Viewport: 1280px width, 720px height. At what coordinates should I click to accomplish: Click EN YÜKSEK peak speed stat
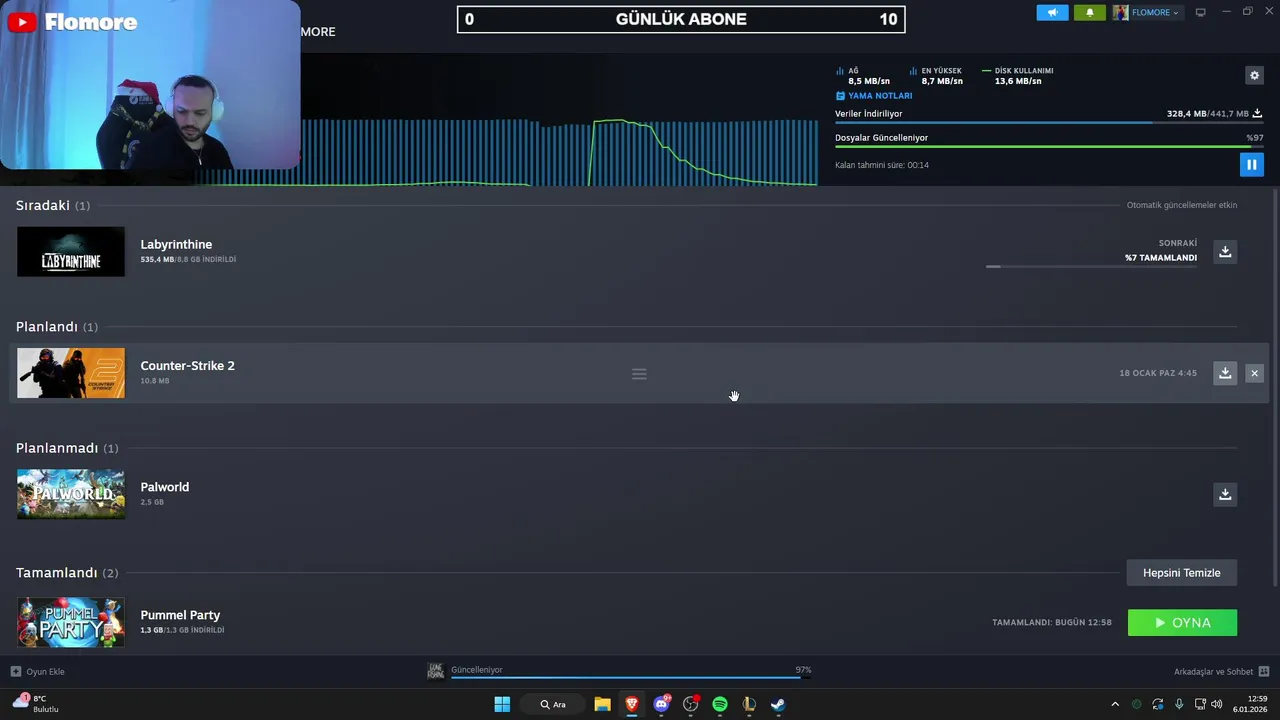(936, 76)
